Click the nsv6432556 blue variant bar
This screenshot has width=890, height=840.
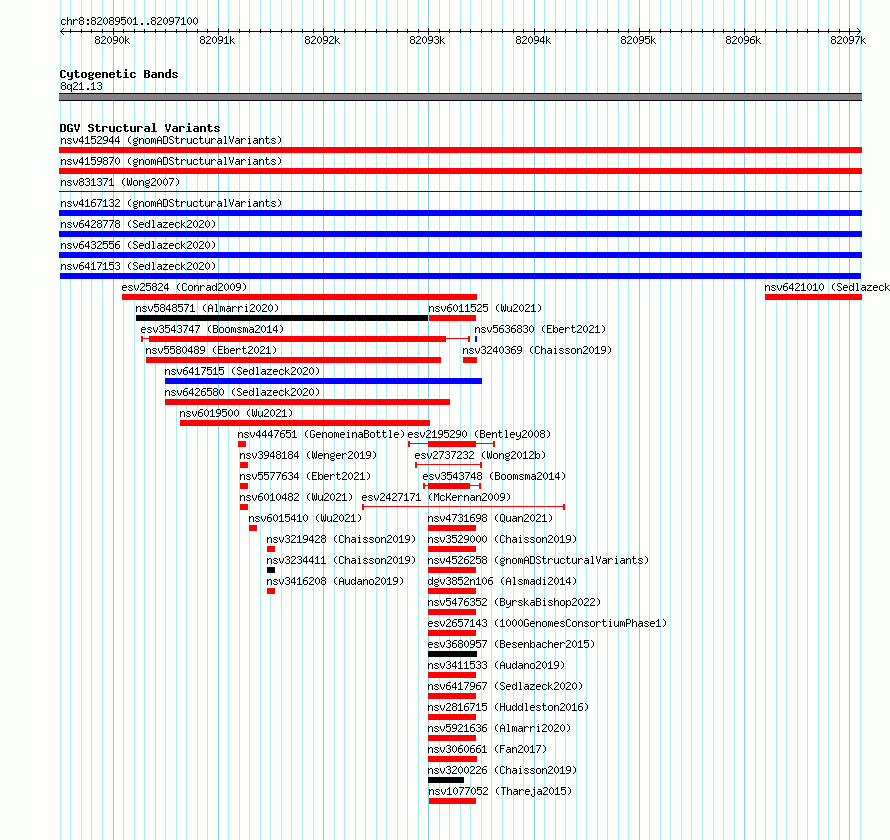[460, 255]
